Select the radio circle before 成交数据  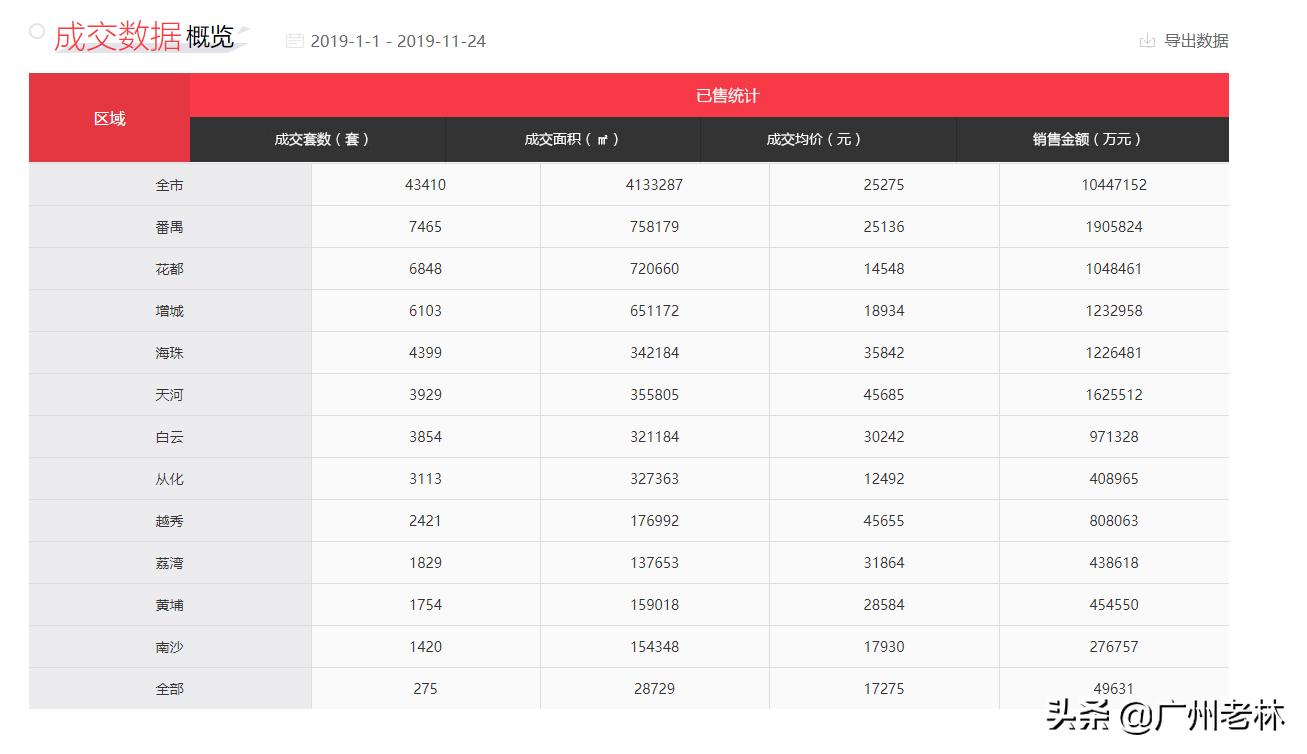[x=38, y=32]
